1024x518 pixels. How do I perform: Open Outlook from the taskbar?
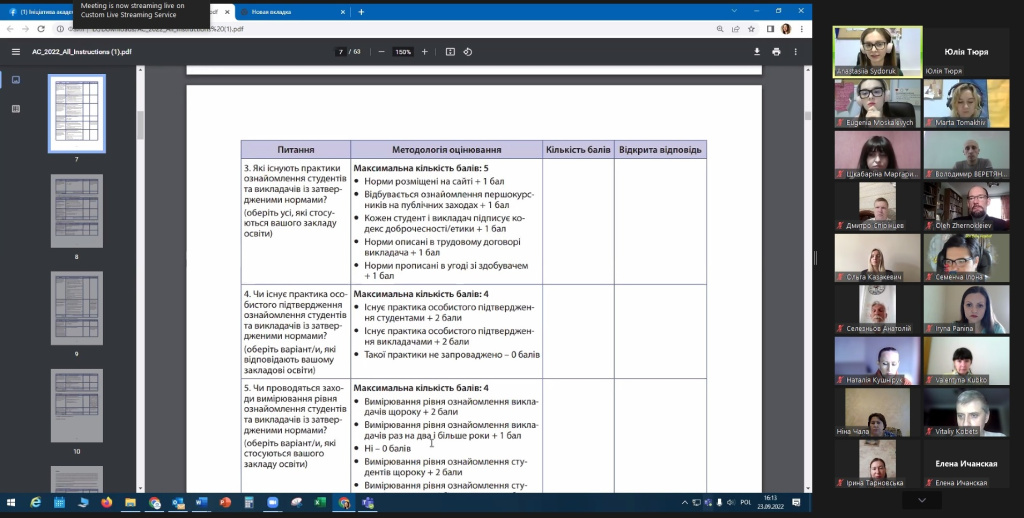[x=178, y=502]
